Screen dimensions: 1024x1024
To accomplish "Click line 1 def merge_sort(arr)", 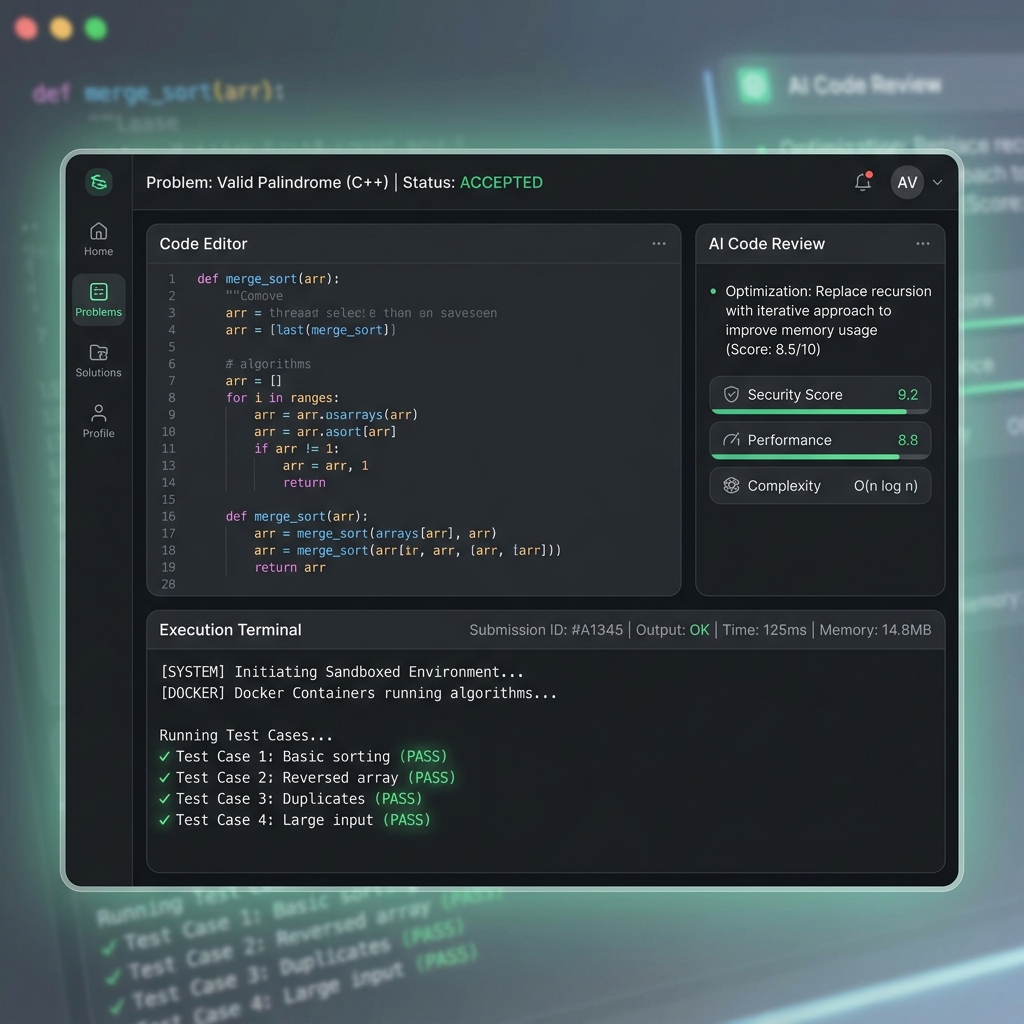I will (268, 279).
